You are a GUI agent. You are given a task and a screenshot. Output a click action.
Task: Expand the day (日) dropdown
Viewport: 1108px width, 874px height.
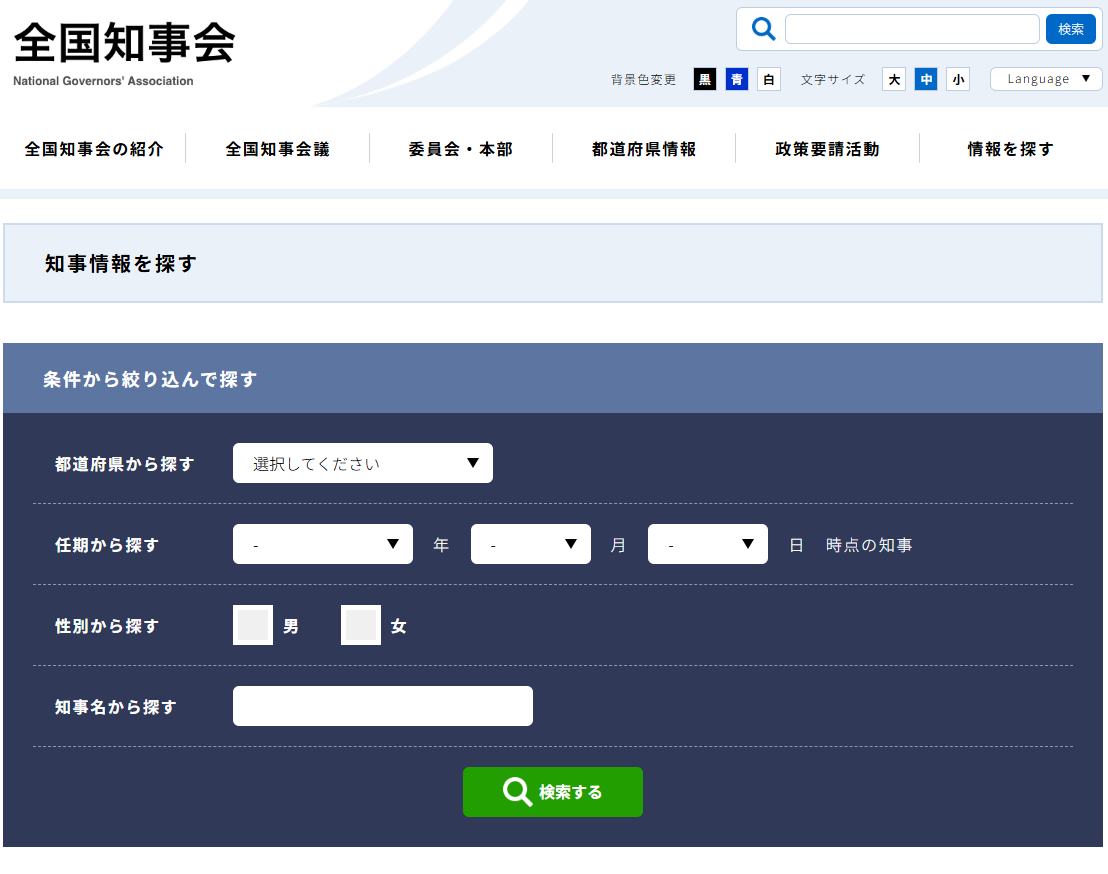pyautogui.click(x=708, y=544)
